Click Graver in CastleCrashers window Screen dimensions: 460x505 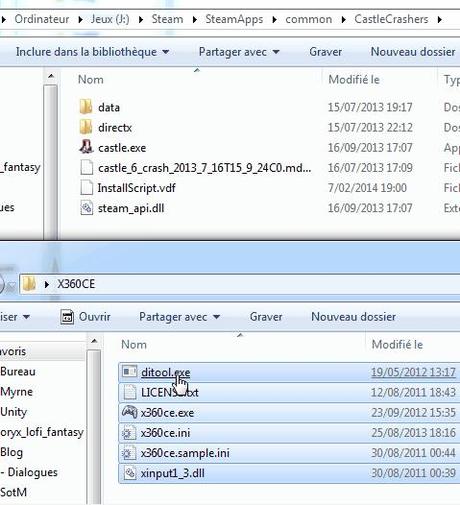325,52
